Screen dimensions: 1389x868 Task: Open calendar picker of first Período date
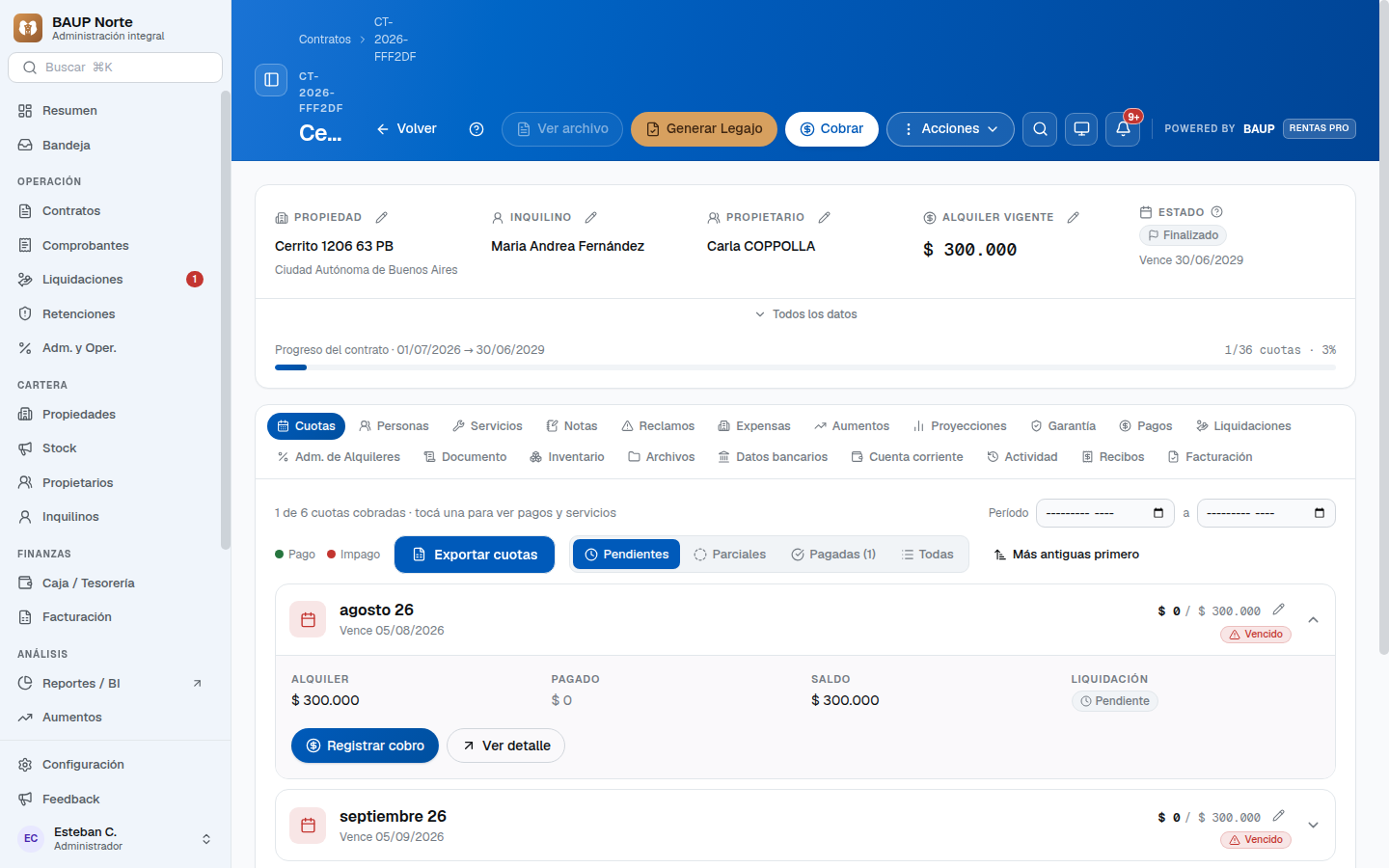click(x=1158, y=513)
